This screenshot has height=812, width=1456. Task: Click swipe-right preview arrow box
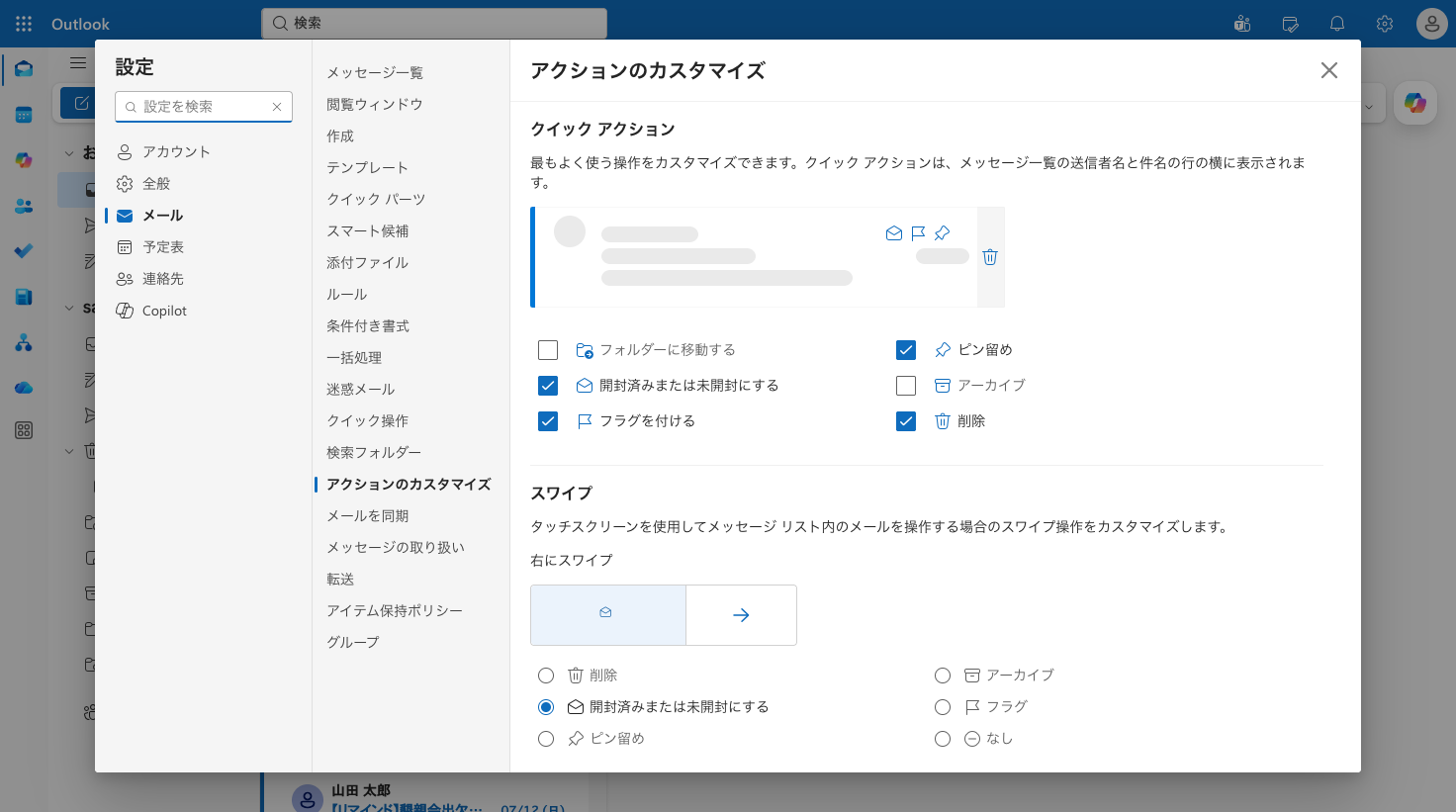point(742,615)
